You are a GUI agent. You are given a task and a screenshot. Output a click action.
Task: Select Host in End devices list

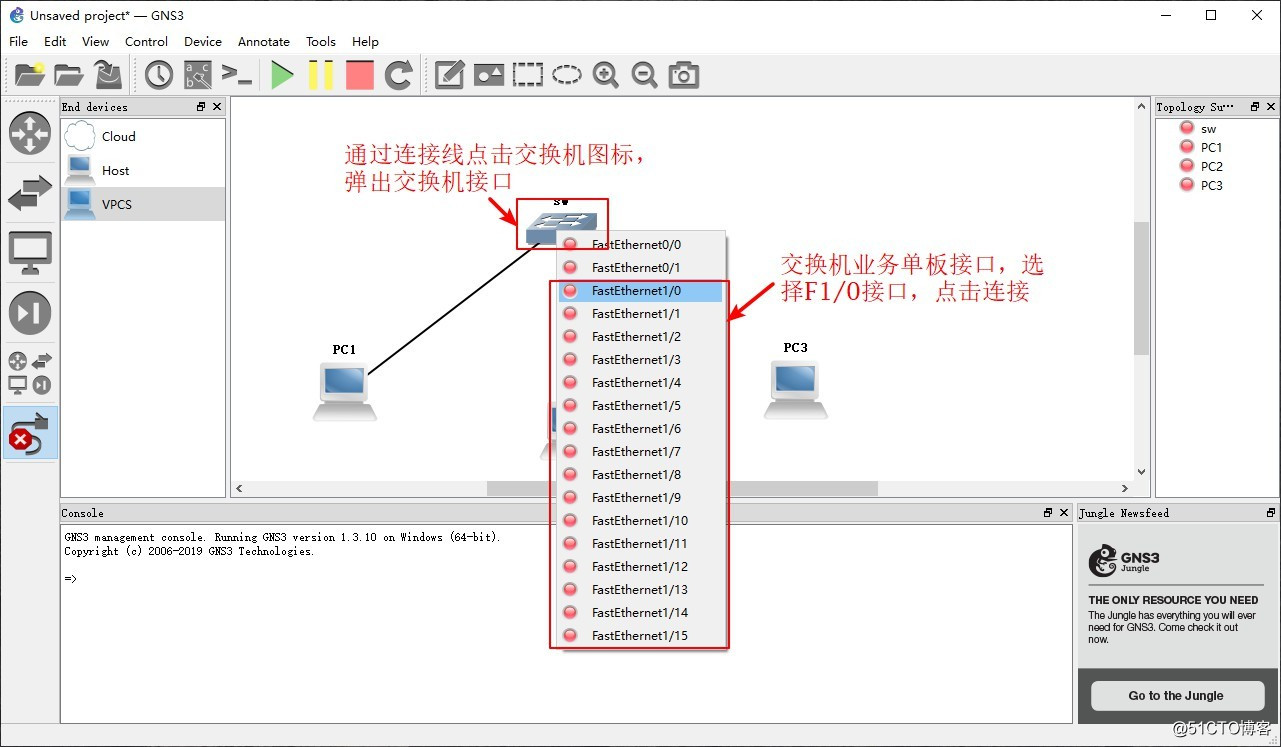[143, 170]
